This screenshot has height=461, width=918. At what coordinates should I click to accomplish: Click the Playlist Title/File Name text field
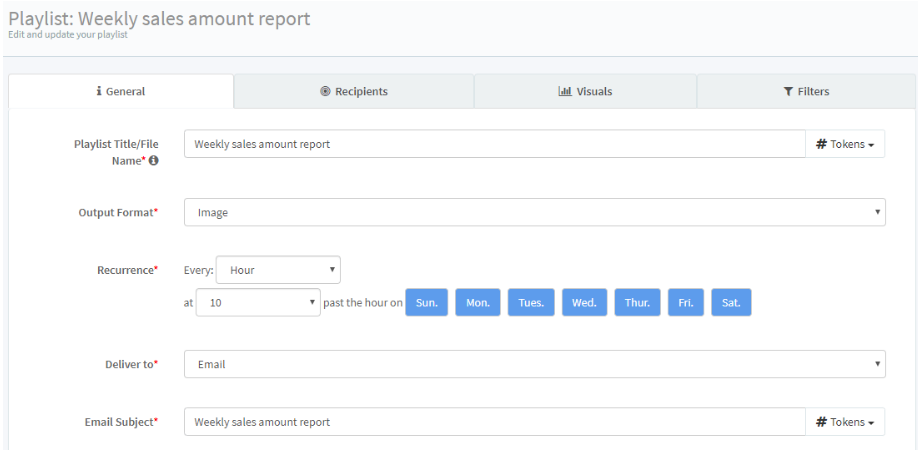point(494,144)
